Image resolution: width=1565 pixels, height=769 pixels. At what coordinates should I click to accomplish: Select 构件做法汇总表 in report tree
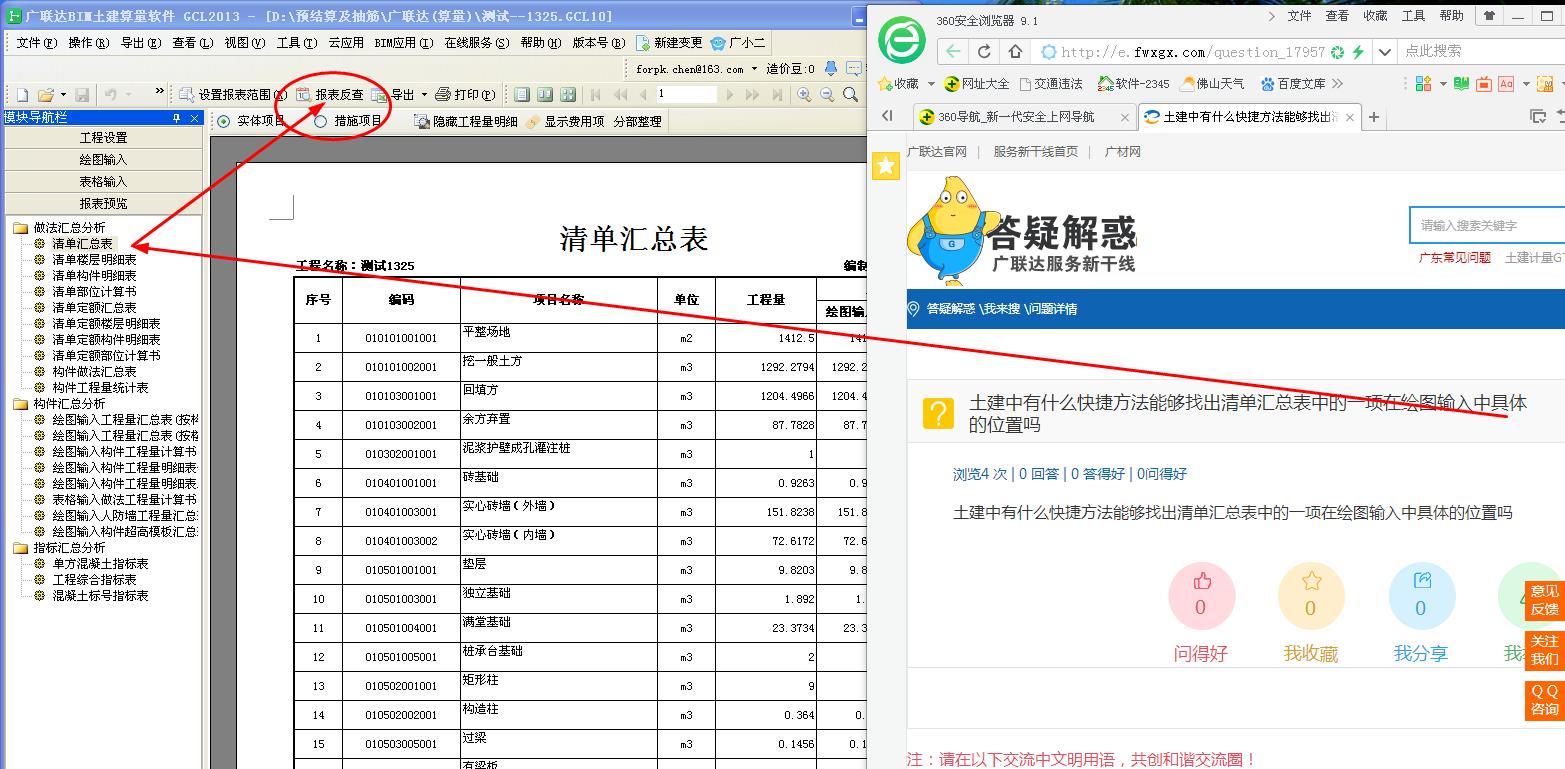pos(94,372)
